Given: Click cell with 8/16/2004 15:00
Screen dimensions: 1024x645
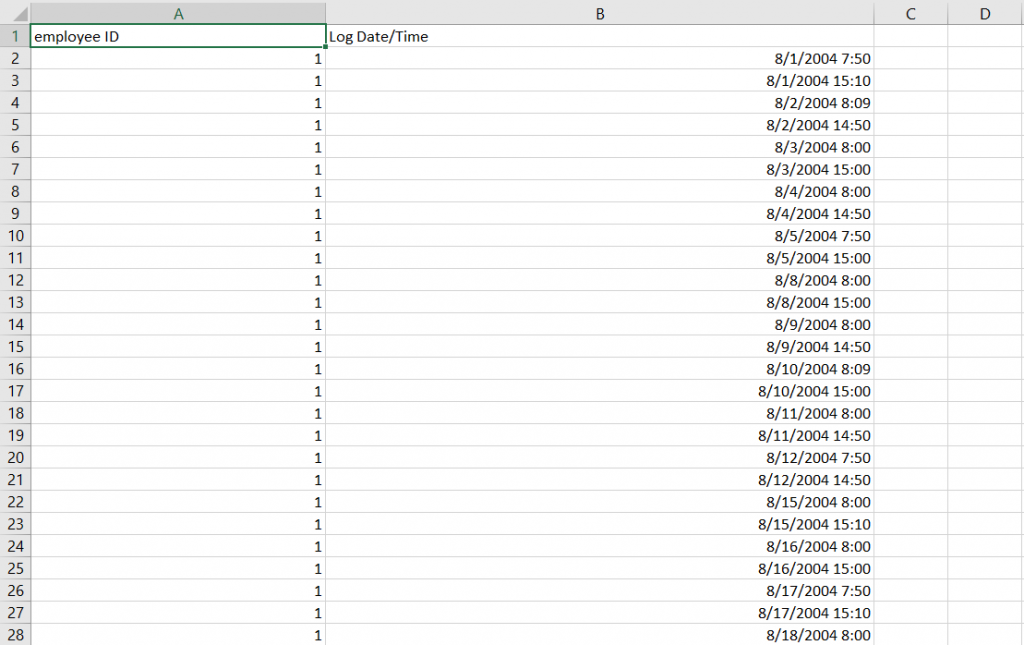Looking at the screenshot, I should [600, 569].
